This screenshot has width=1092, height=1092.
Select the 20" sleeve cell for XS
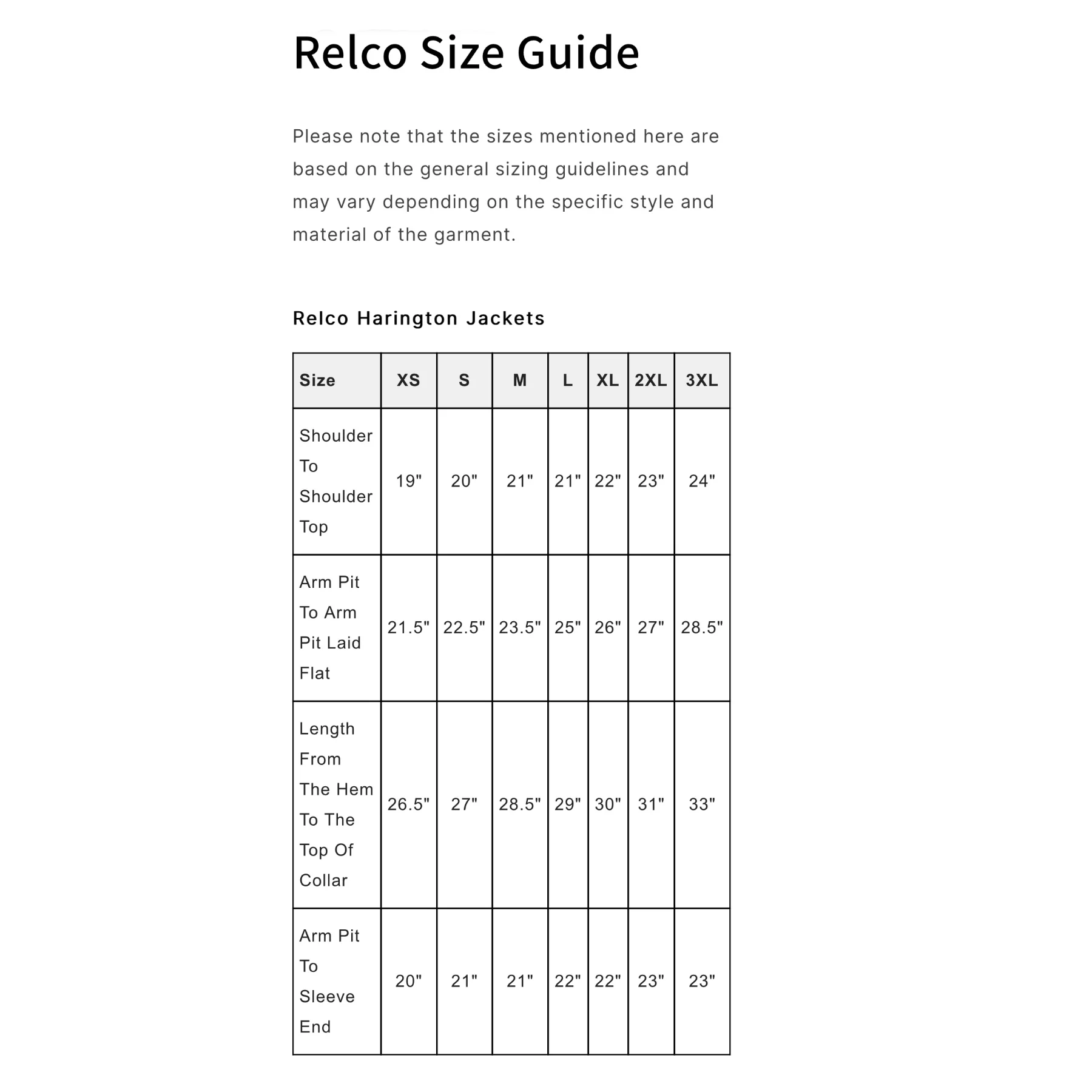tap(408, 981)
